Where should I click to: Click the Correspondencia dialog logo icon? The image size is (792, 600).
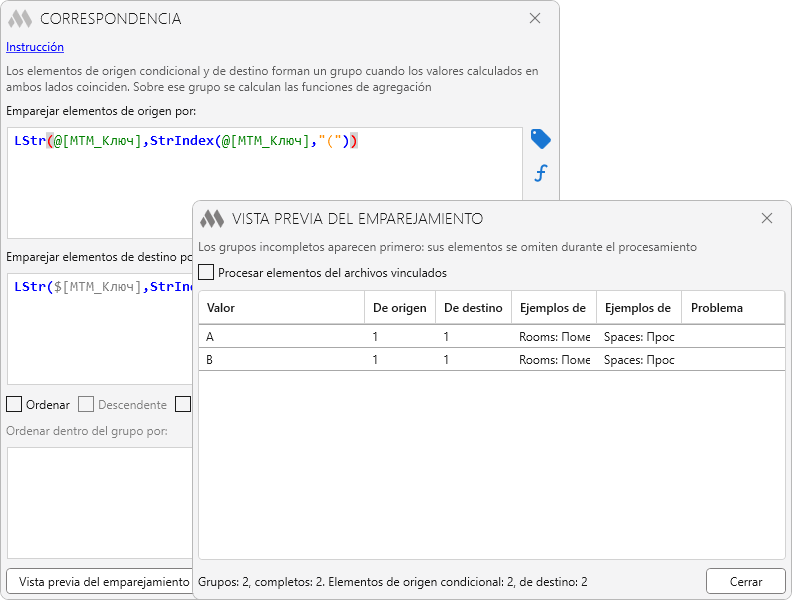pos(20,19)
